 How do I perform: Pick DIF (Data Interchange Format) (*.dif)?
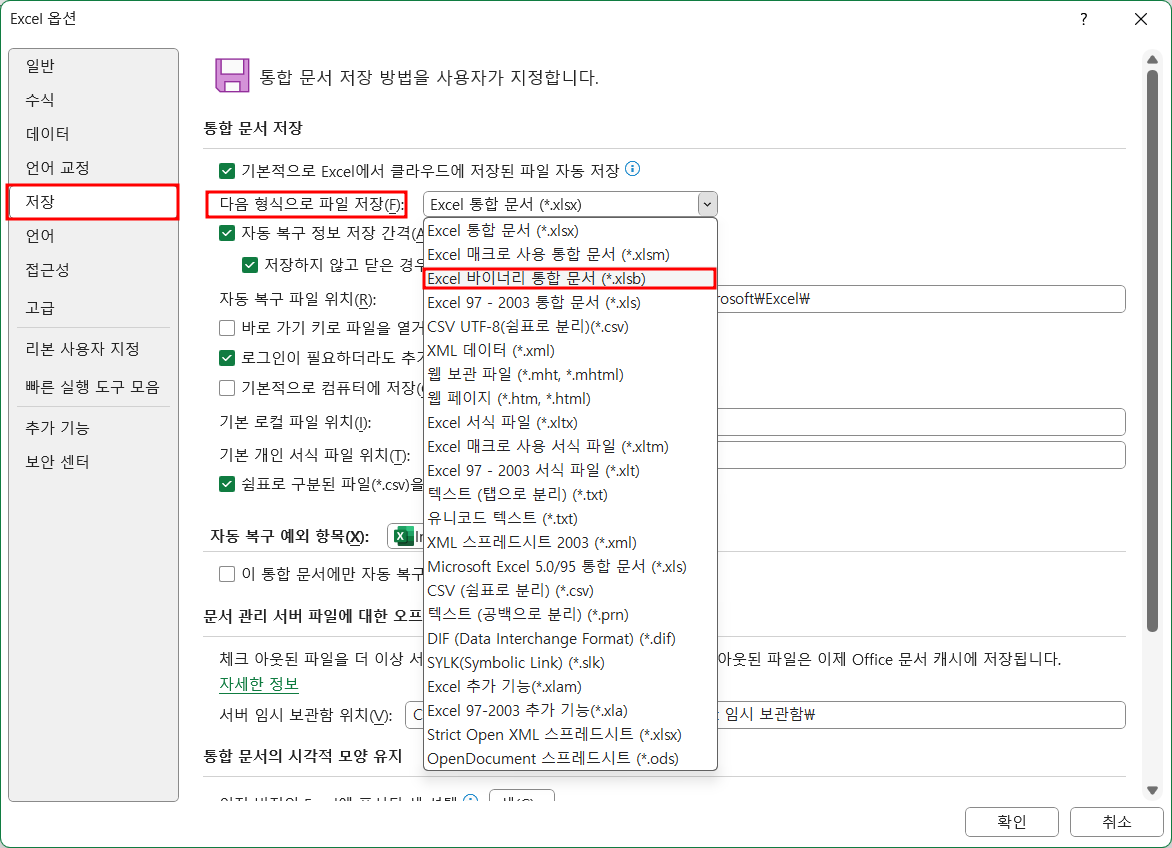point(570,638)
